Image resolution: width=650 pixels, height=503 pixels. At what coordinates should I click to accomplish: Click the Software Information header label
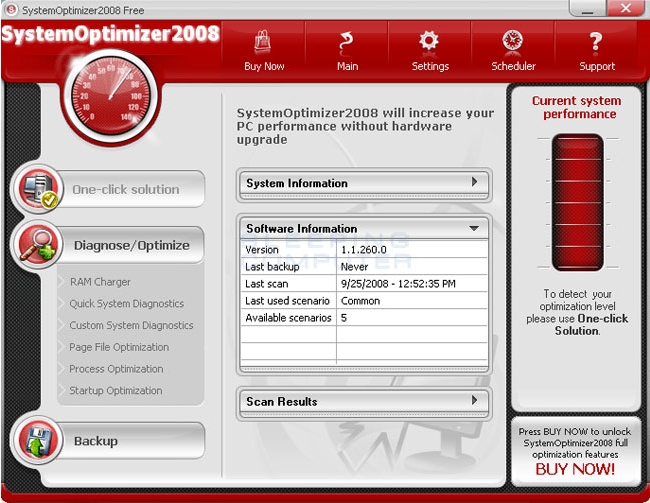pos(301,228)
